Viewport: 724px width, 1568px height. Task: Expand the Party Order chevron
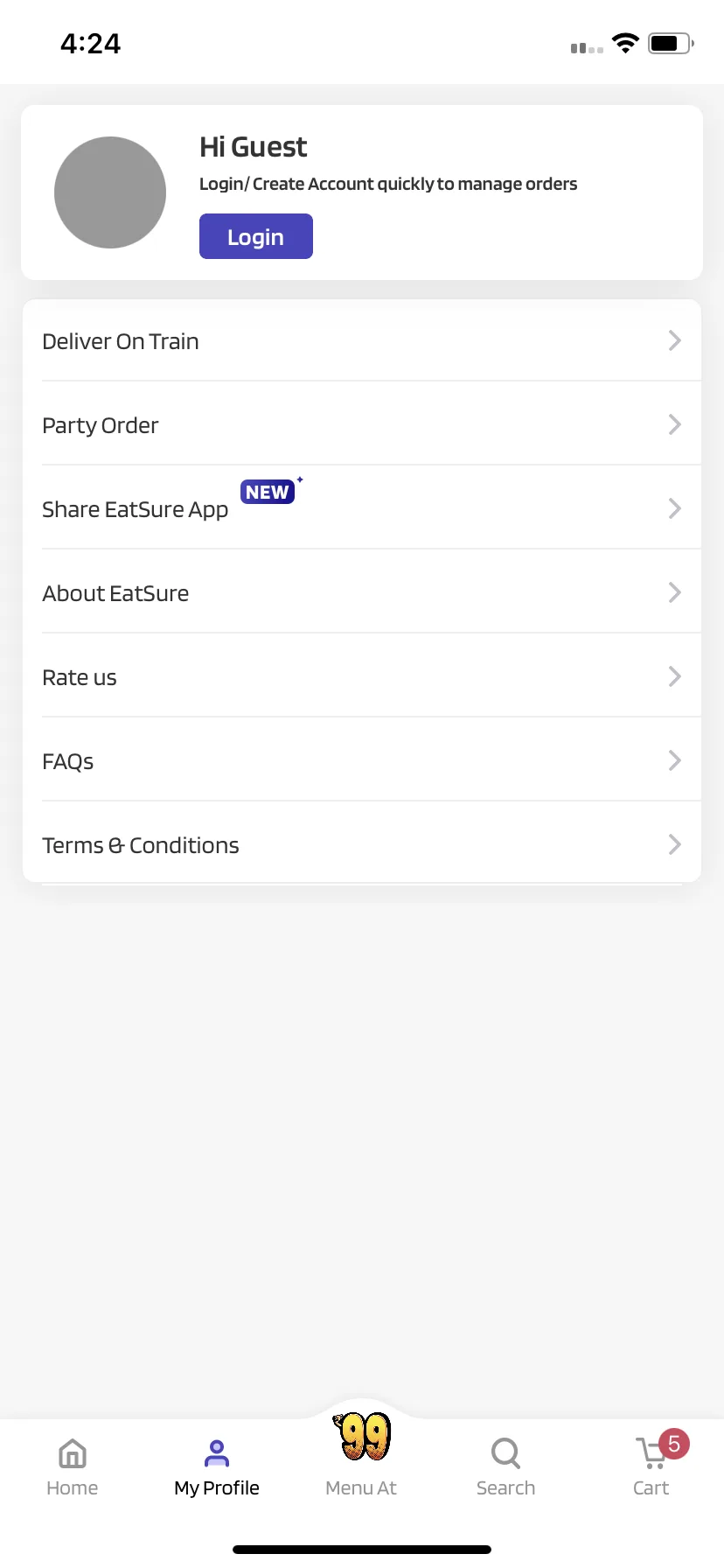click(674, 424)
